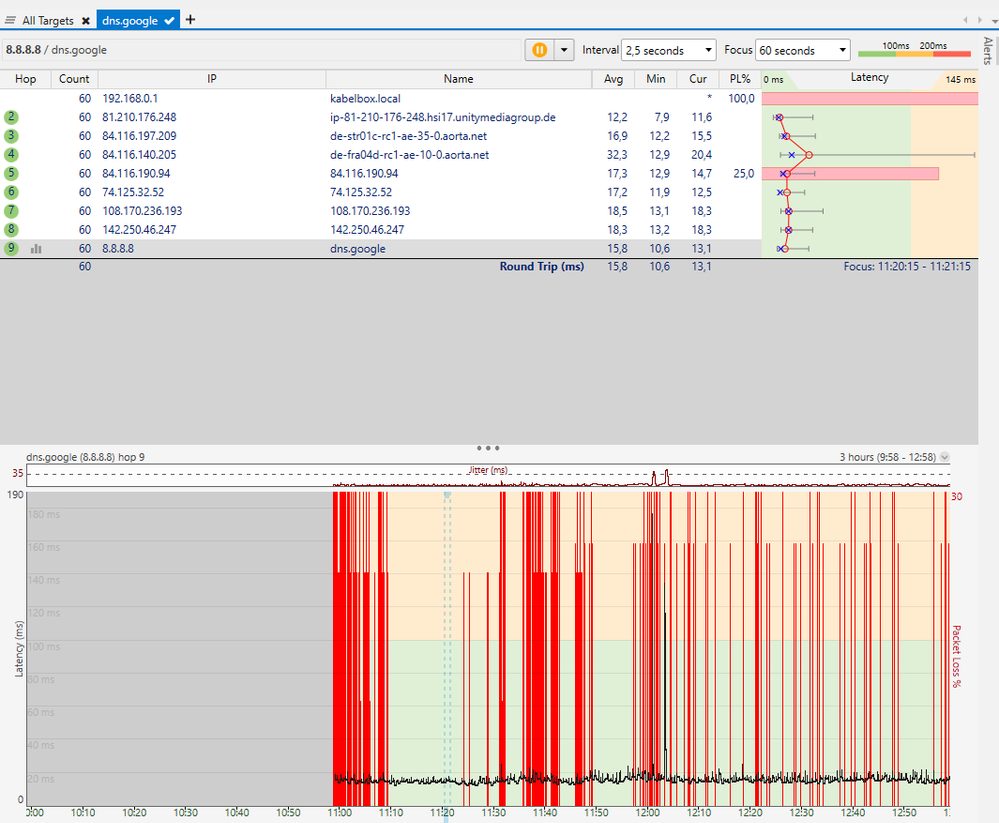
Task: Expand the 3 hours timeline range chevron
Action: click(945, 457)
